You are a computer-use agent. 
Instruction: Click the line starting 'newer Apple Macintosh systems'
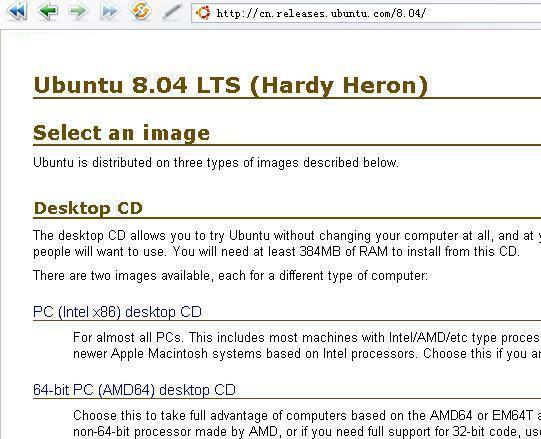click(x=307, y=353)
